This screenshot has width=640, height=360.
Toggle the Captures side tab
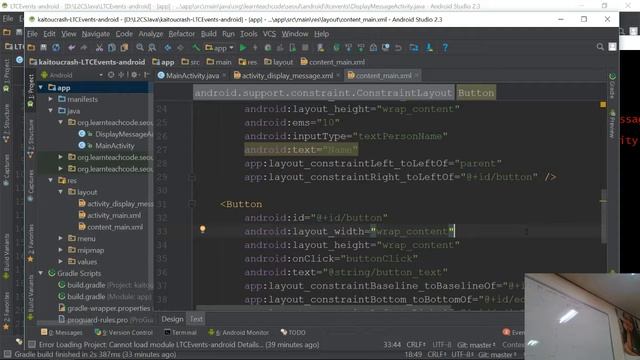[31, 185]
